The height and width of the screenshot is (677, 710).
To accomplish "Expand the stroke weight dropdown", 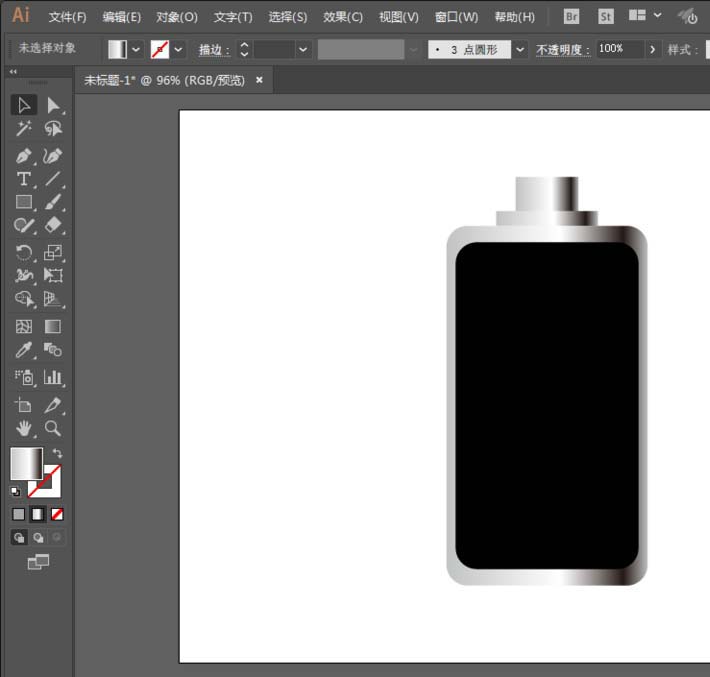I will pyautogui.click(x=303, y=49).
